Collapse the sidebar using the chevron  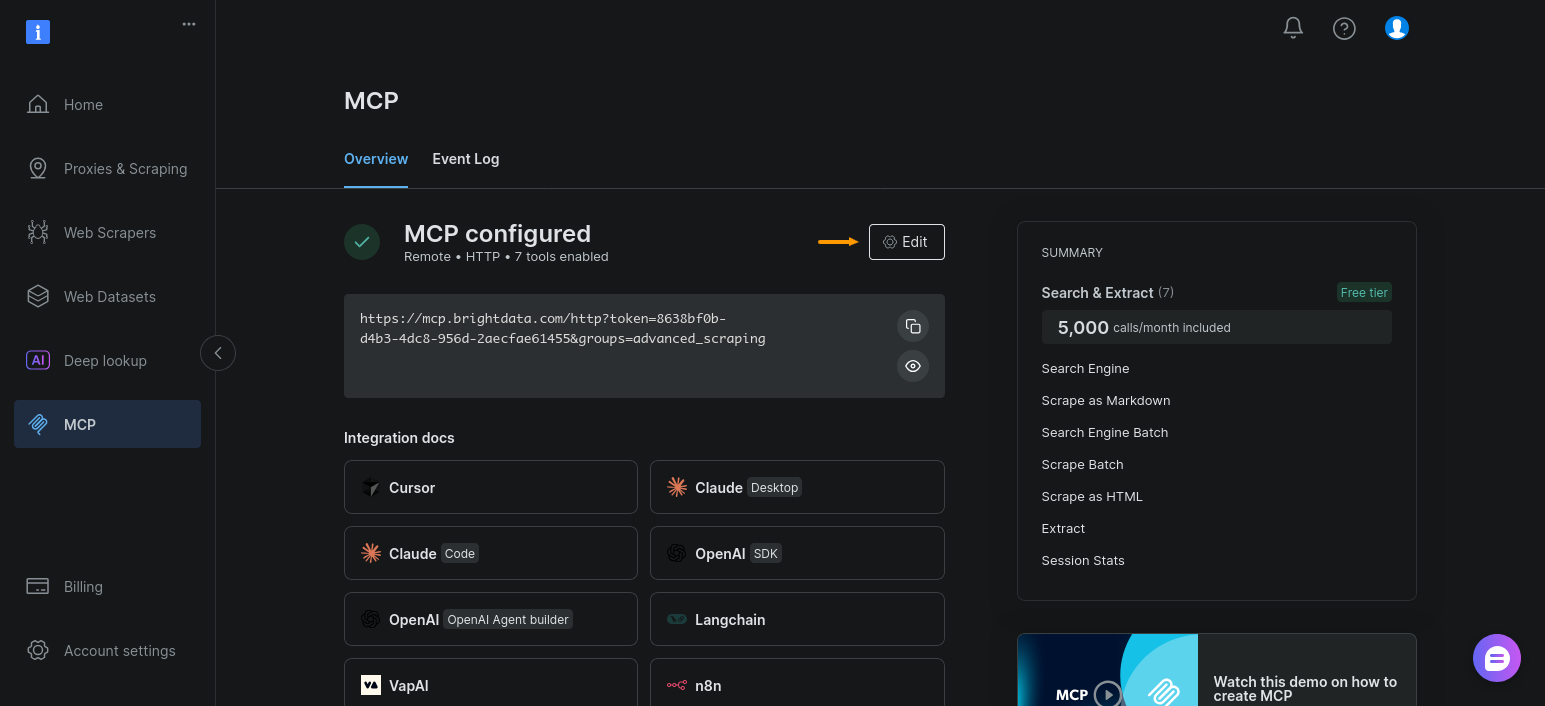pos(217,353)
